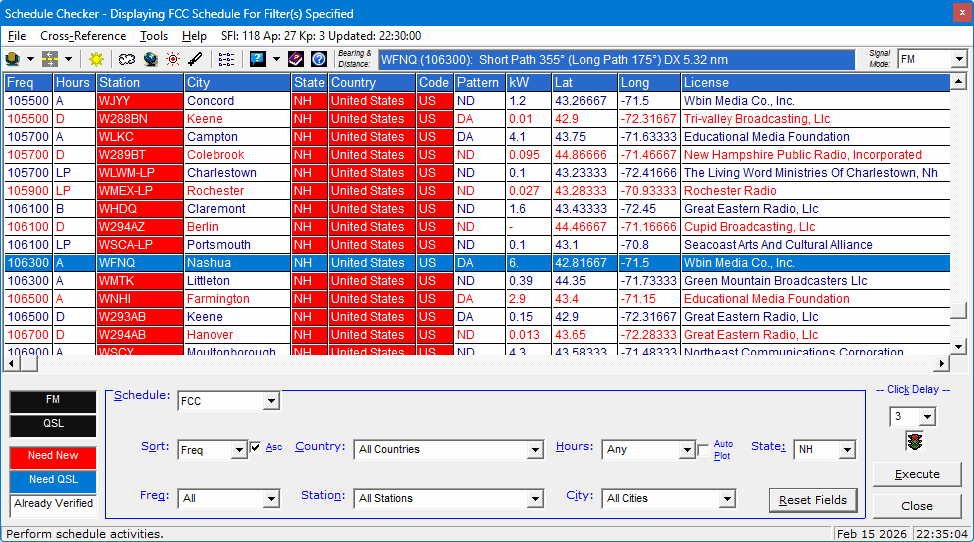Toggle the Asc sort checkbox
Viewport: 974px width, 542px height.
(256, 448)
